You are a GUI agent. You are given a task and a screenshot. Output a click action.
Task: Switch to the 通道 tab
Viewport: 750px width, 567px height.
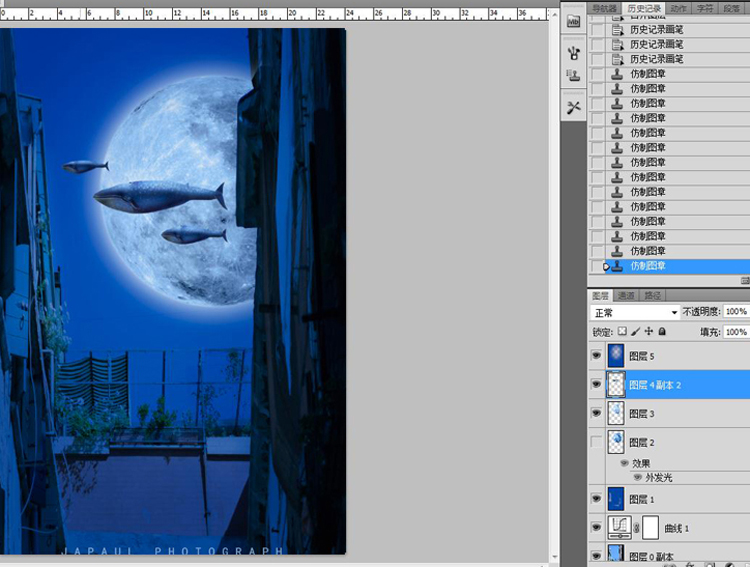[x=626, y=296]
